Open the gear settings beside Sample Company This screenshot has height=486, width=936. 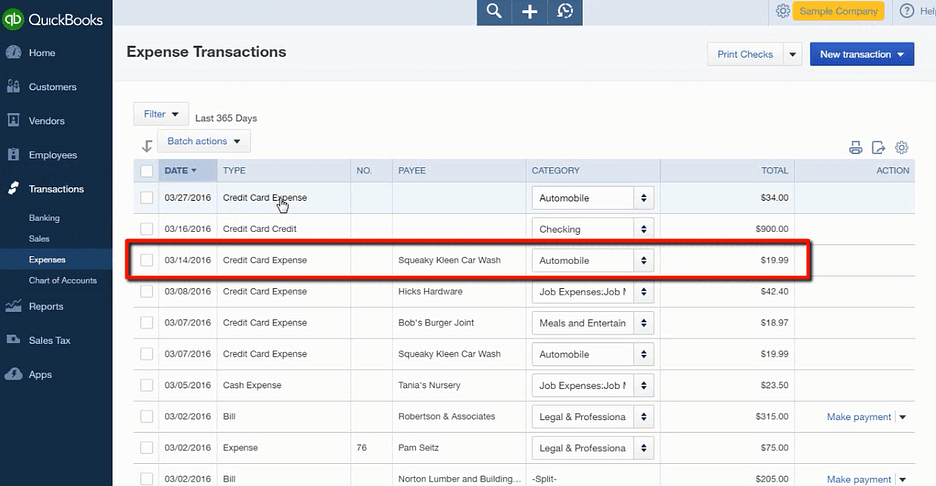click(783, 11)
